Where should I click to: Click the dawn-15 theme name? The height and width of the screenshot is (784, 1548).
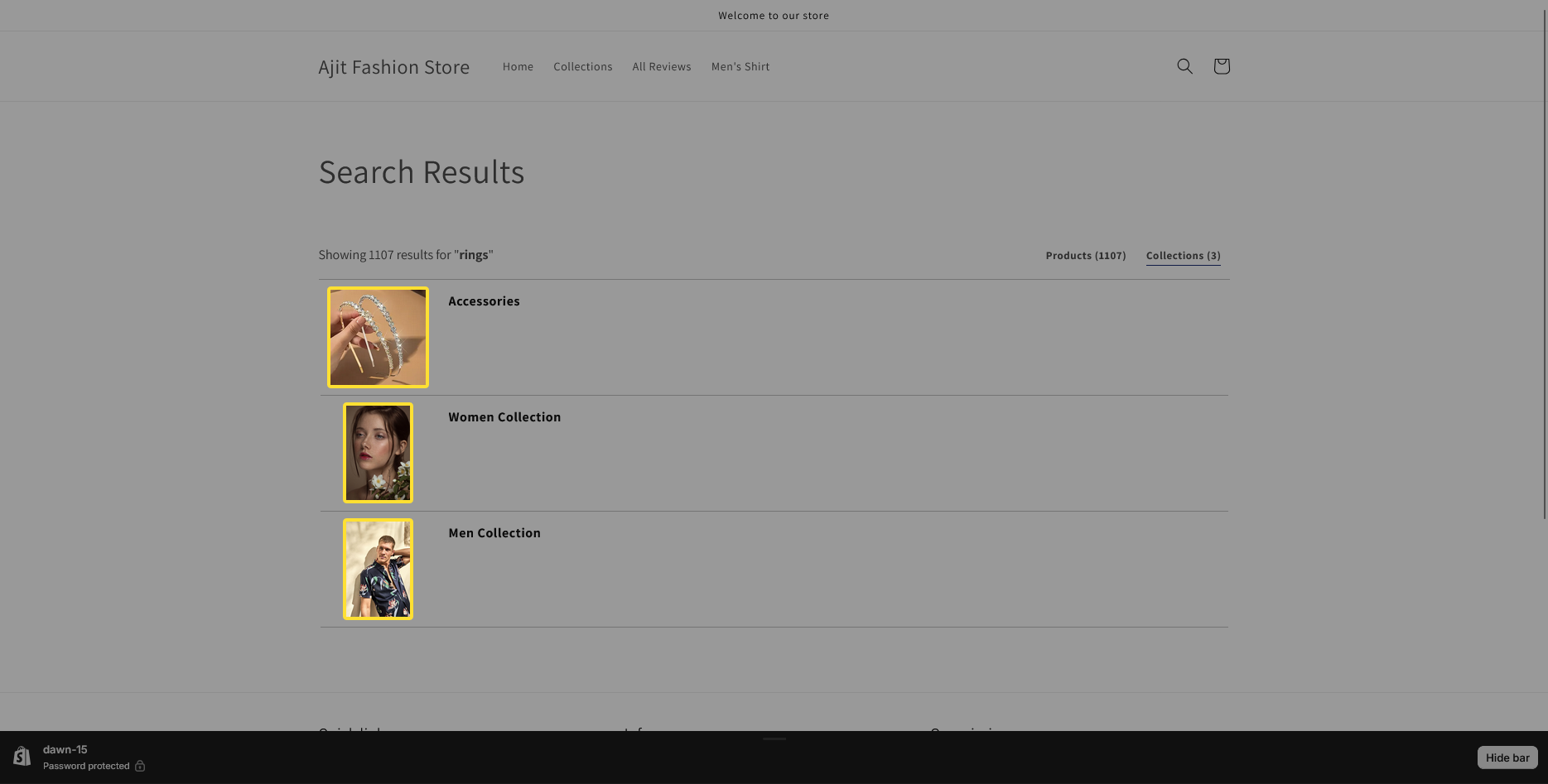tap(65, 749)
